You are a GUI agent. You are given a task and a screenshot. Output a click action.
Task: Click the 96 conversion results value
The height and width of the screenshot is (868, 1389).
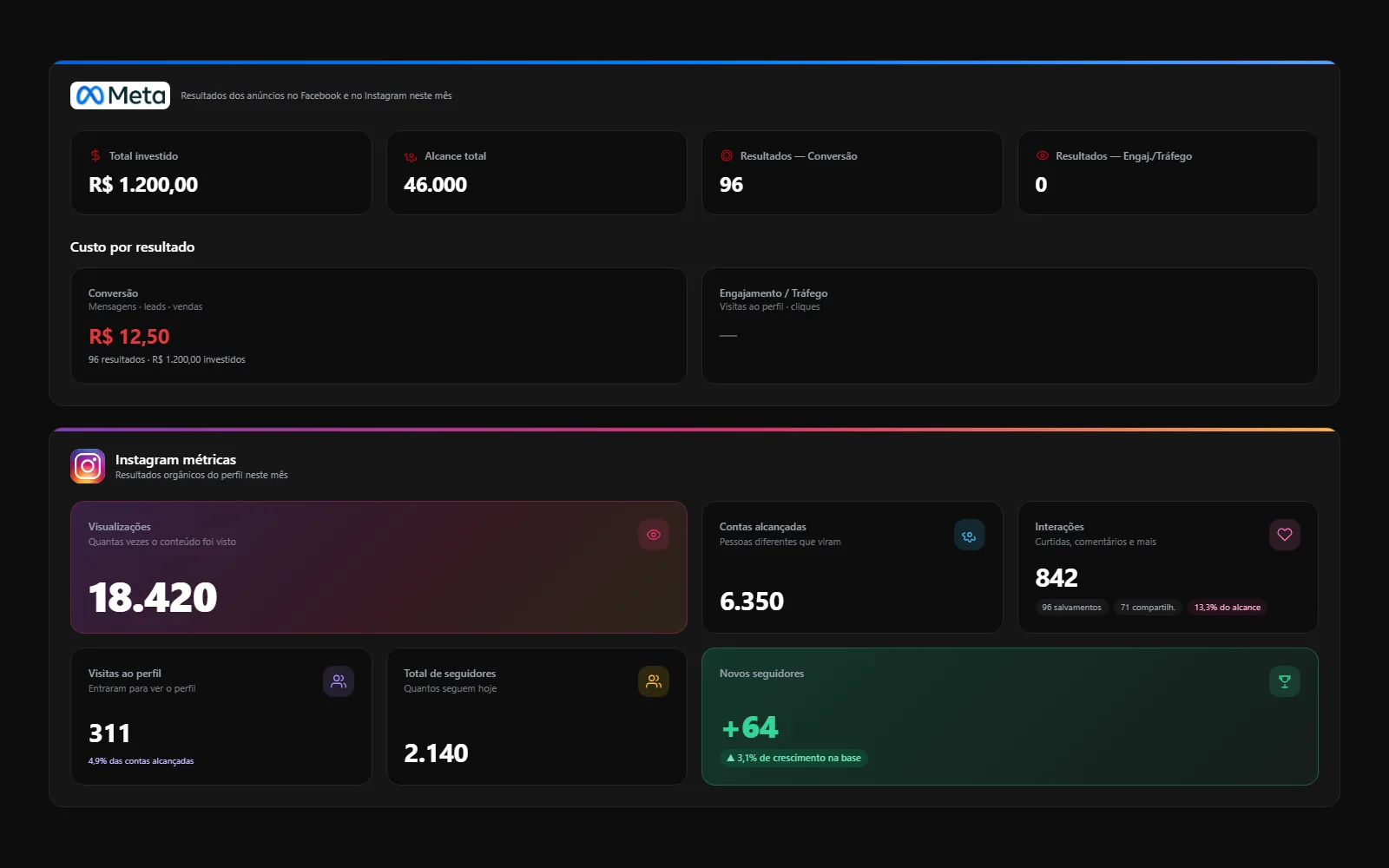(x=731, y=185)
